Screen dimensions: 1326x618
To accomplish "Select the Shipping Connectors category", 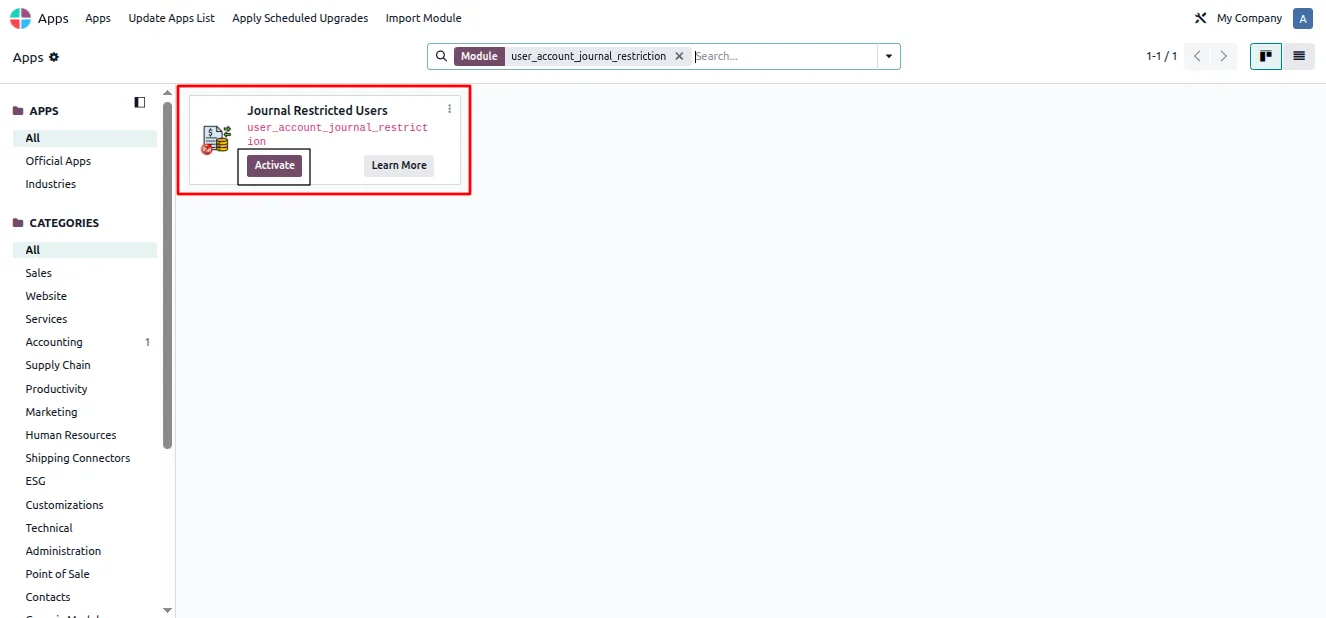I will [84, 458].
